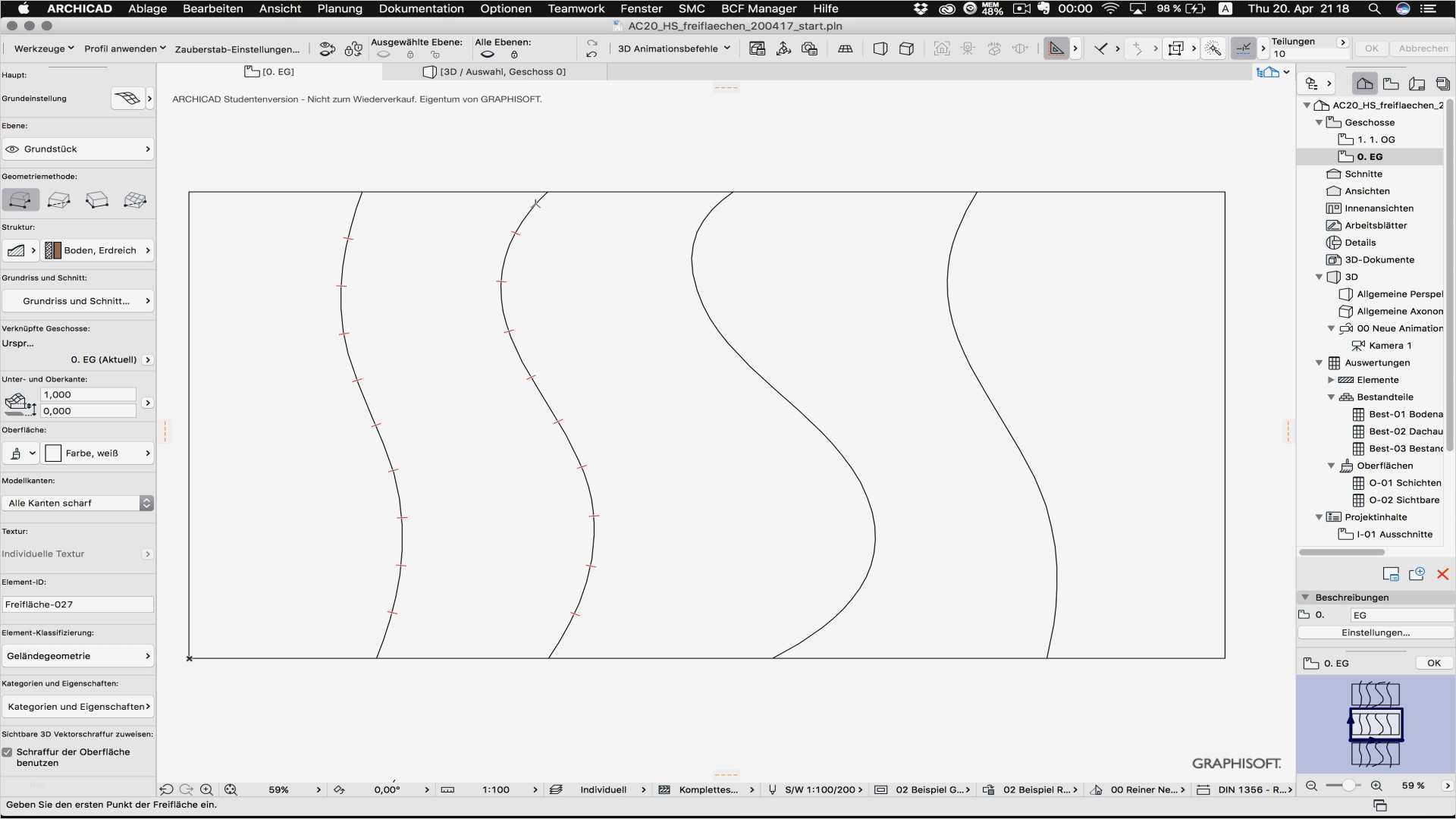Click the red delete view icon
Image resolution: width=1456 pixels, height=819 pixels.
(1442, 574)
